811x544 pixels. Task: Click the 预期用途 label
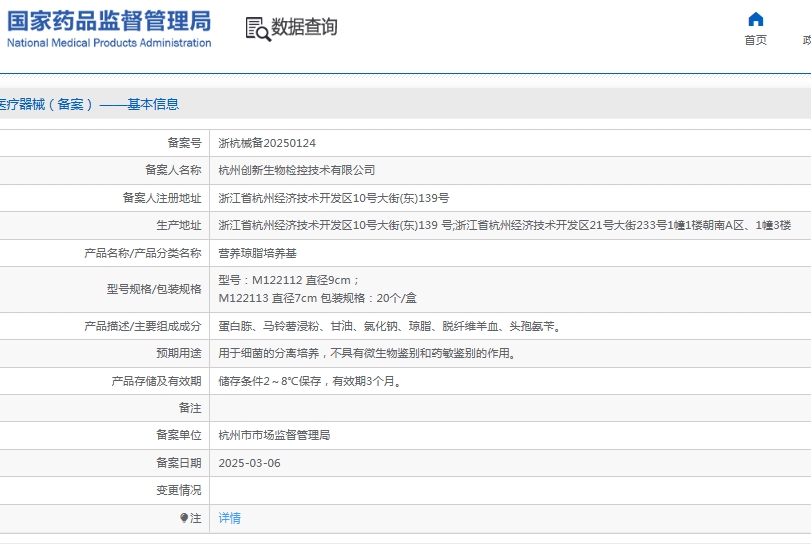(178, 353)
